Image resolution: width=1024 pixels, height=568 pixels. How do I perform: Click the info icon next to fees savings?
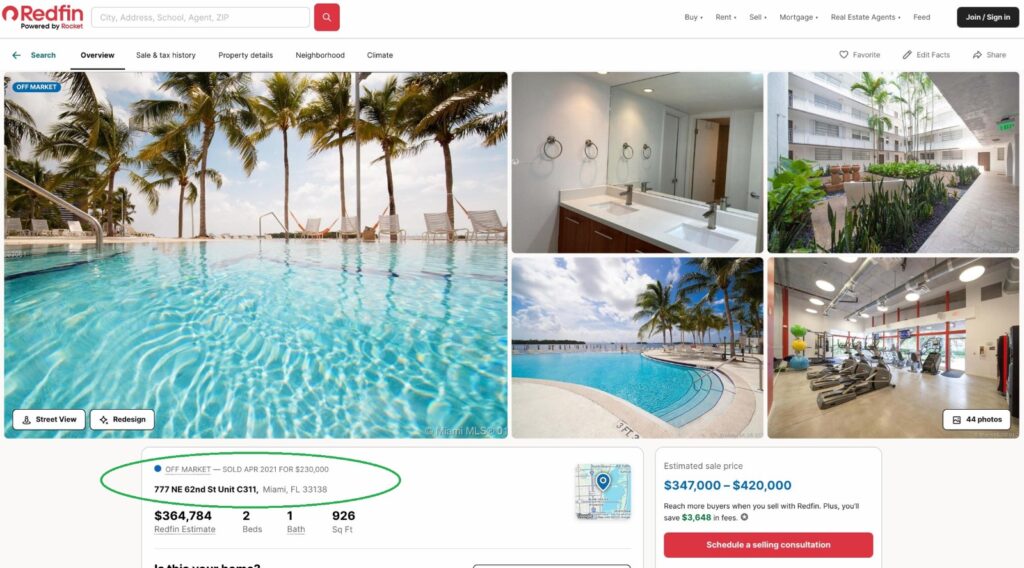pyautogui.click(x=744, y=517)
